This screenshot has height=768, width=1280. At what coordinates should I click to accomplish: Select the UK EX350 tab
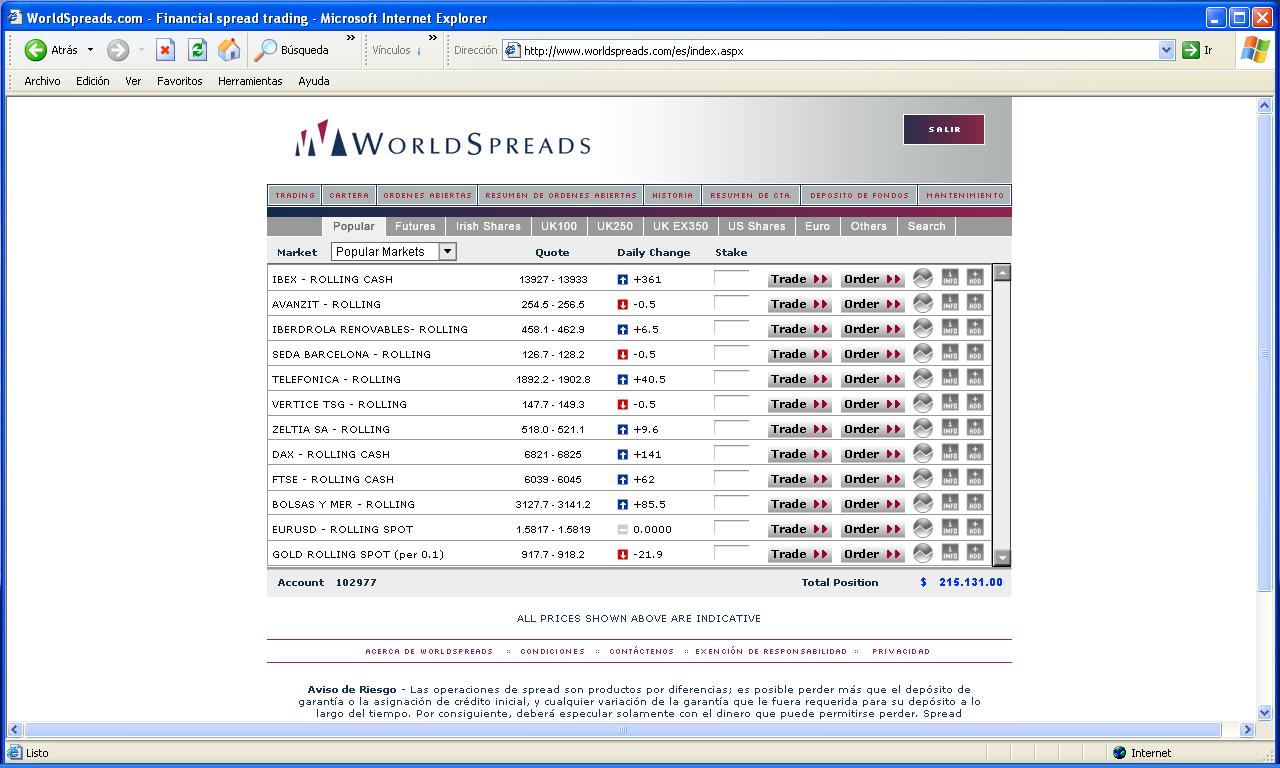680,226
